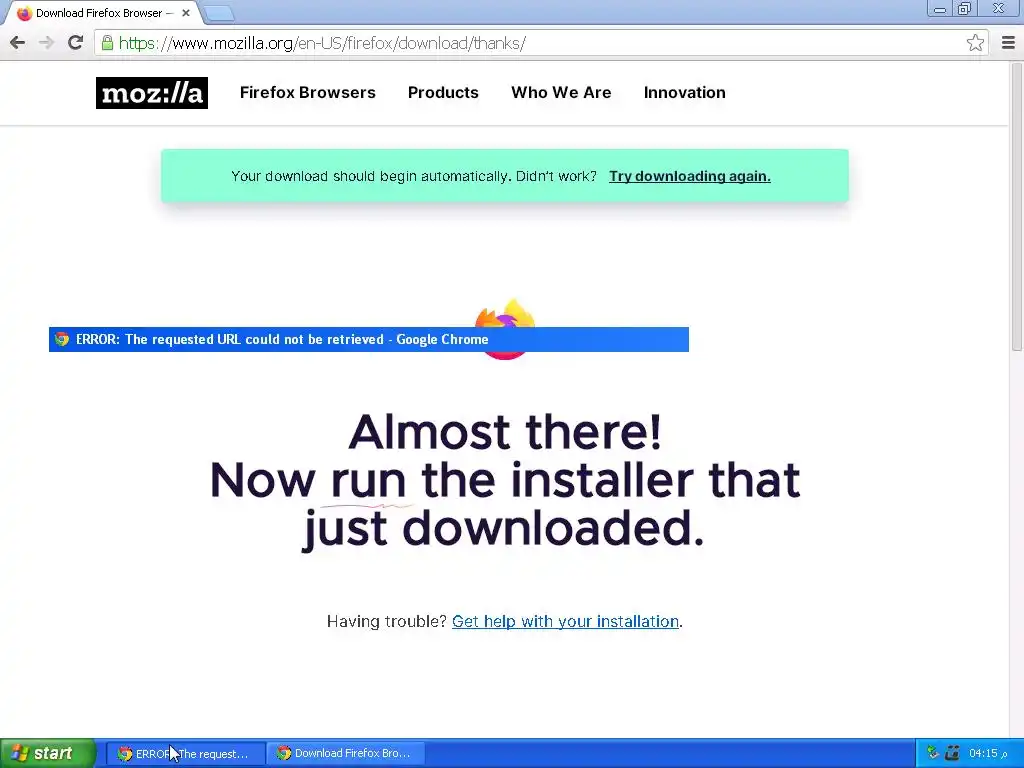Open the Windows Start menu
The width and height of the screenshot is (1024, 768).
(x=48, y=753)
